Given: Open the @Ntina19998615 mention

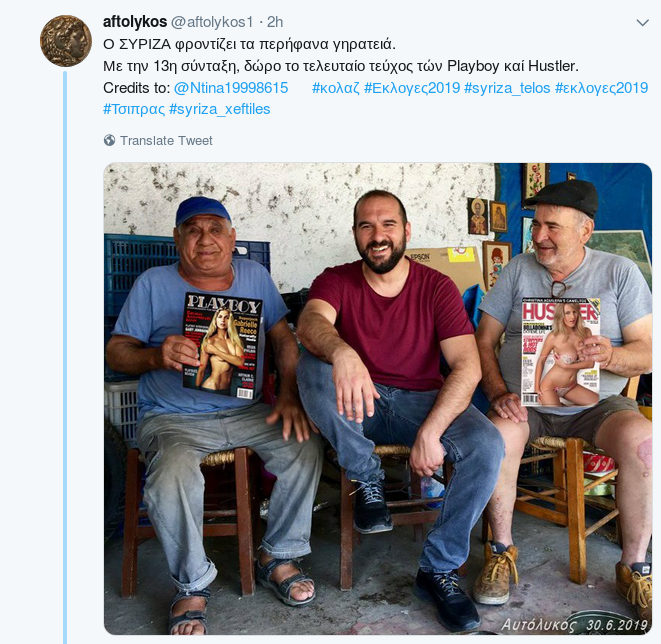Looking at the screenshot, I should click(231, 88).
